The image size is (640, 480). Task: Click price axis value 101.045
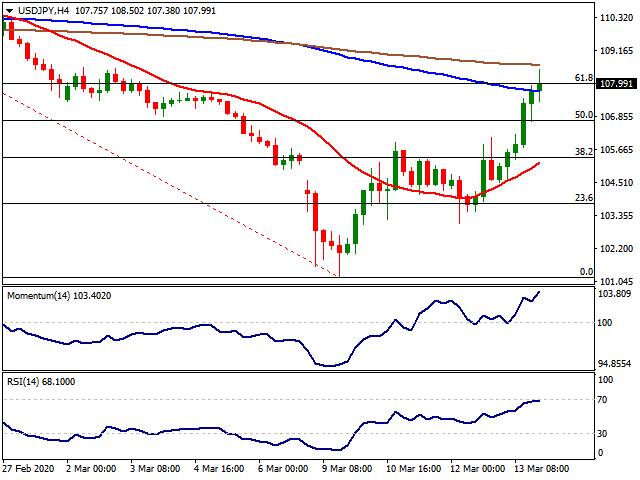tap(616, 281)
